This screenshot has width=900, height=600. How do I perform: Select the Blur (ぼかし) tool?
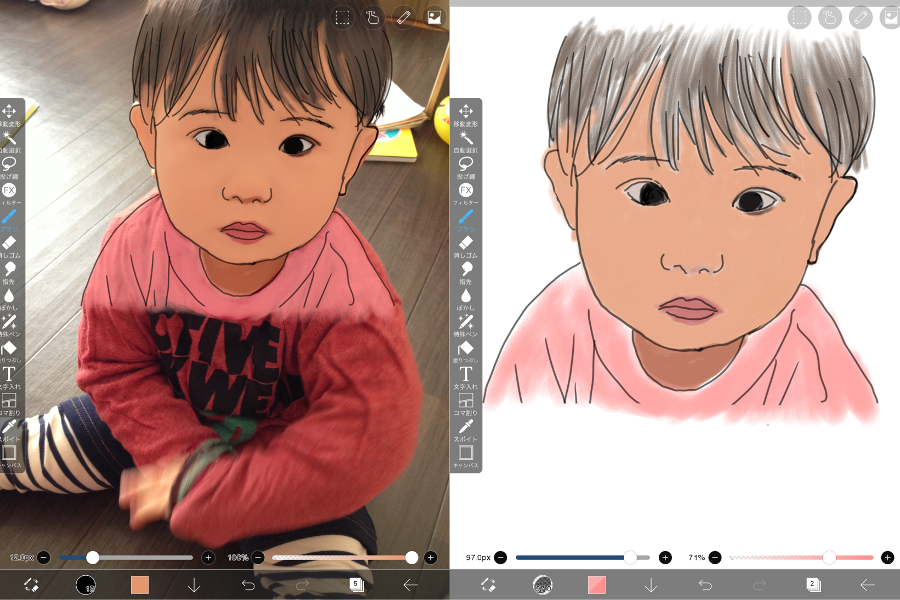point(466,295)
